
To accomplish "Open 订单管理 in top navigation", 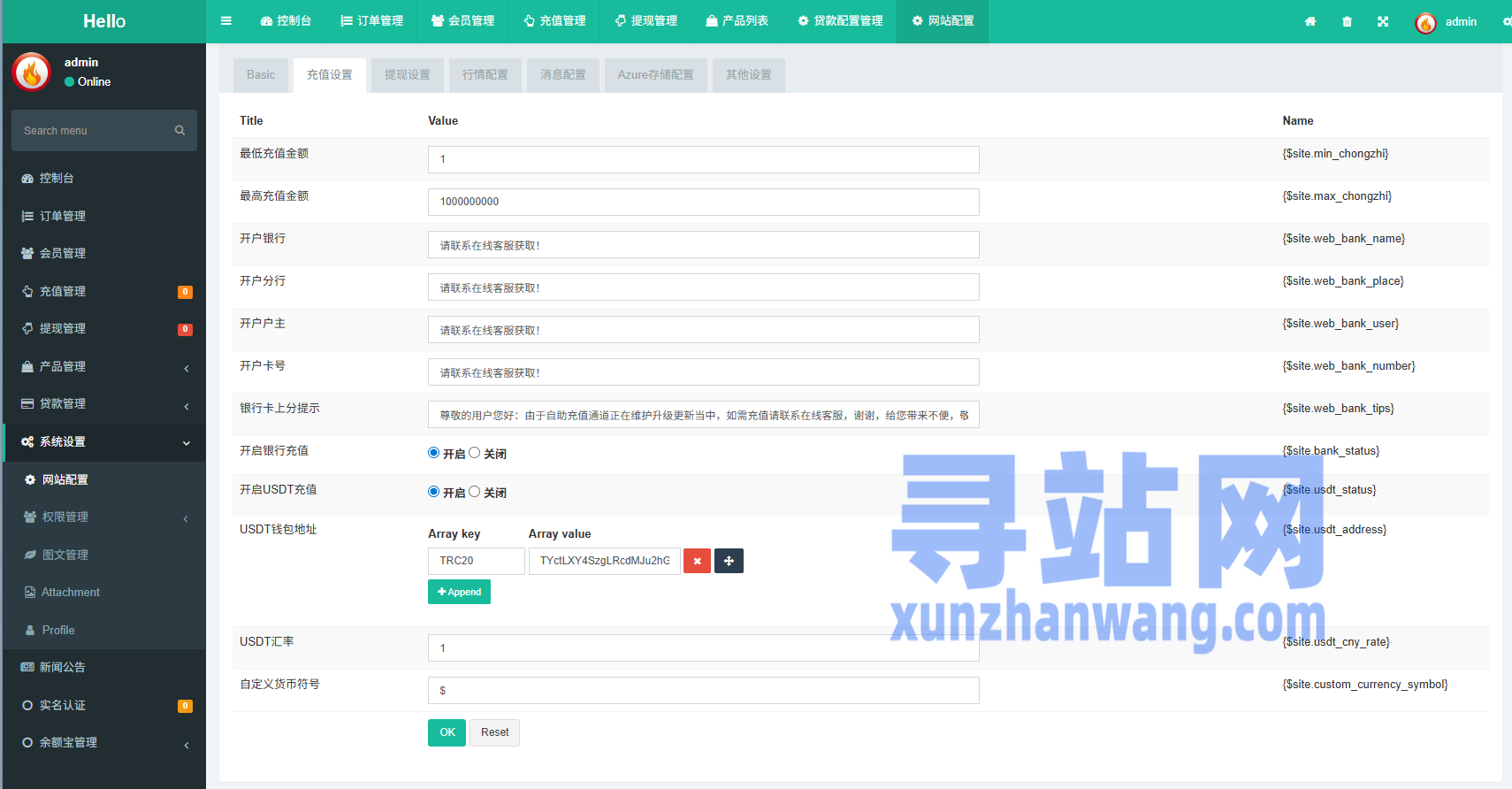I will click(x=371, y=21).
